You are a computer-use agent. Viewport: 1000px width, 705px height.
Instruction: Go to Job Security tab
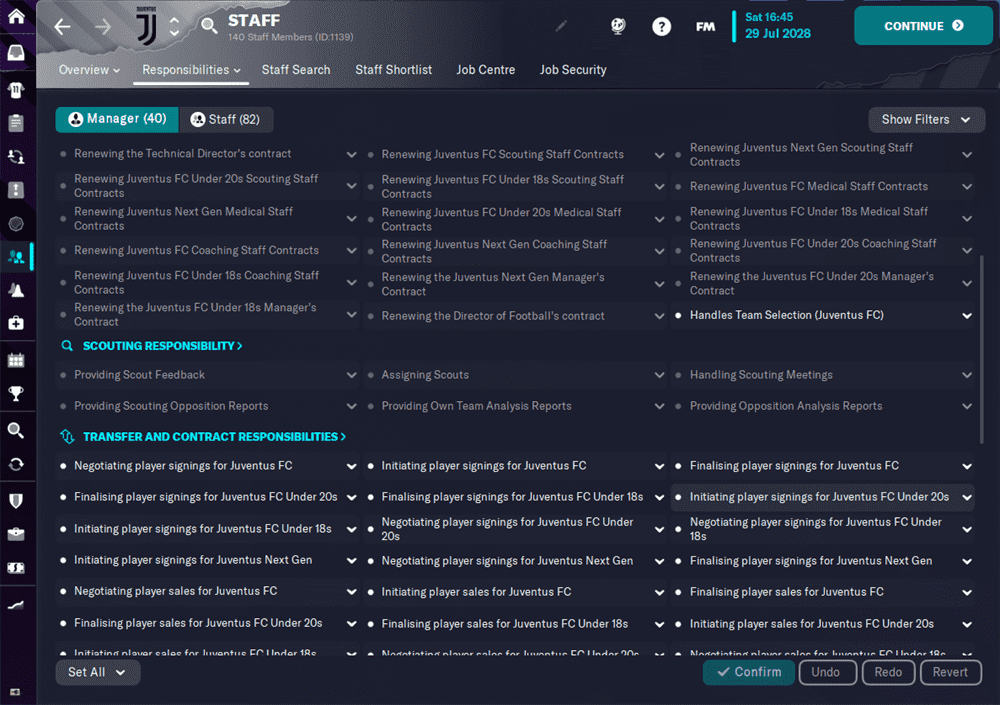click(573, 70)
